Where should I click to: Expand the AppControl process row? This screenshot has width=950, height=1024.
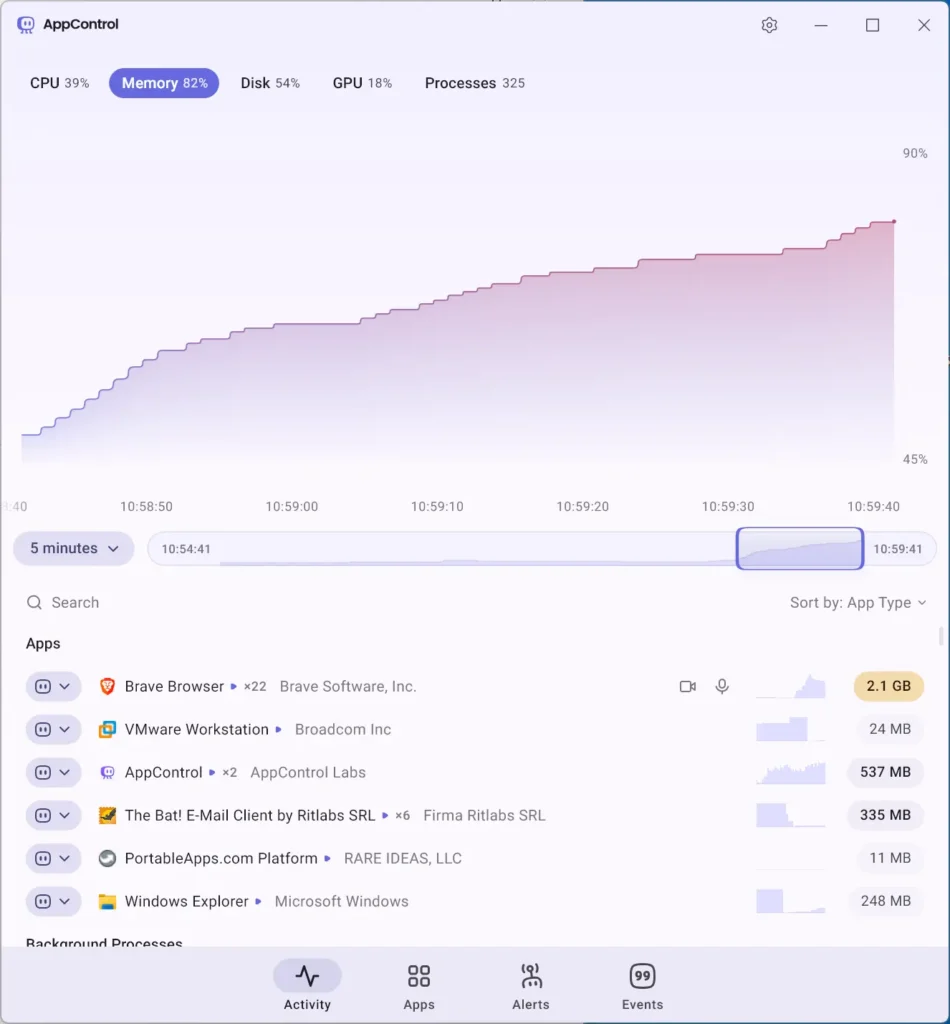63,772
